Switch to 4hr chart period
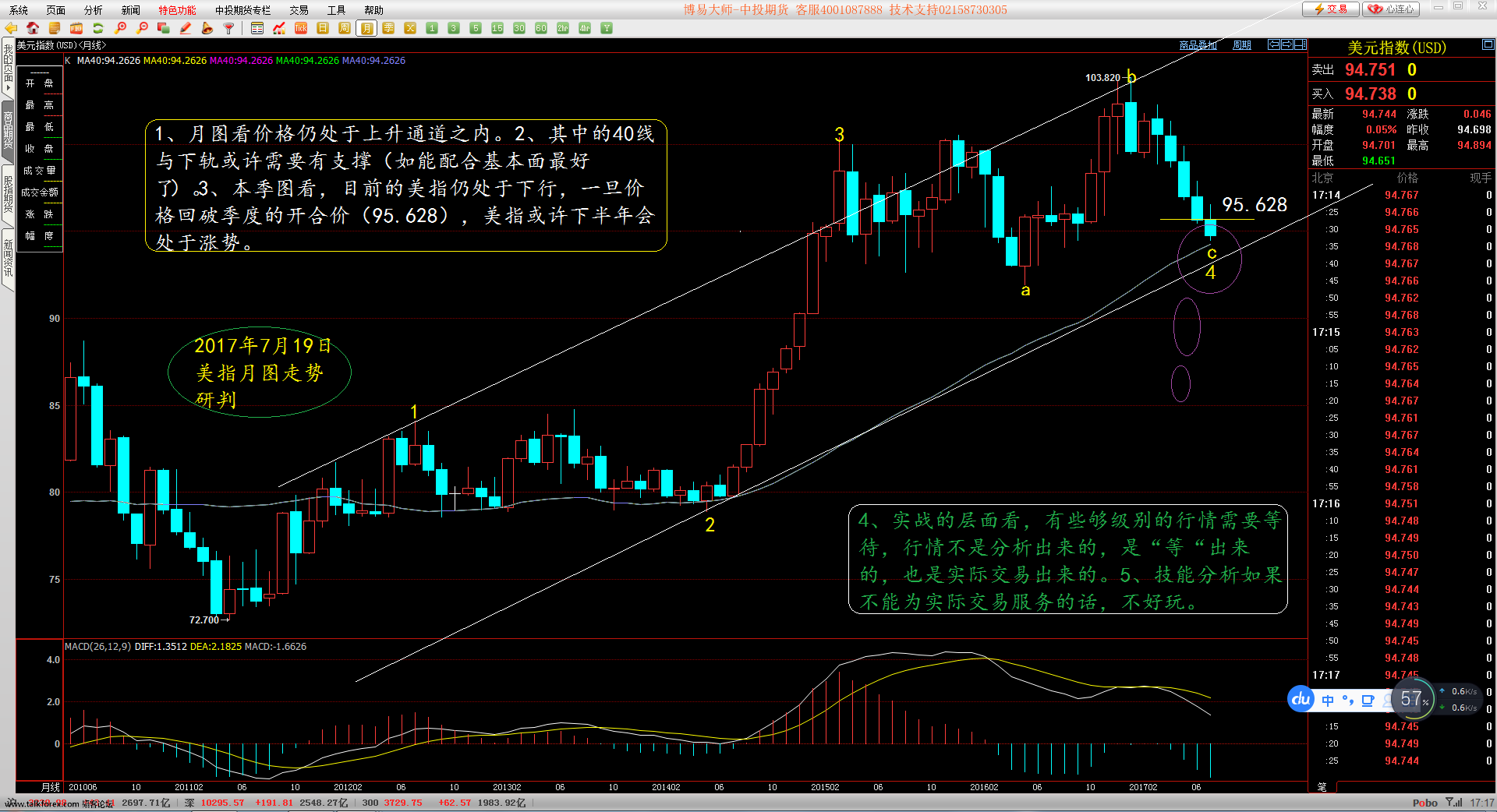Image resolution: width=1497 pixels, height=812 pixels. tap(585, 28)
